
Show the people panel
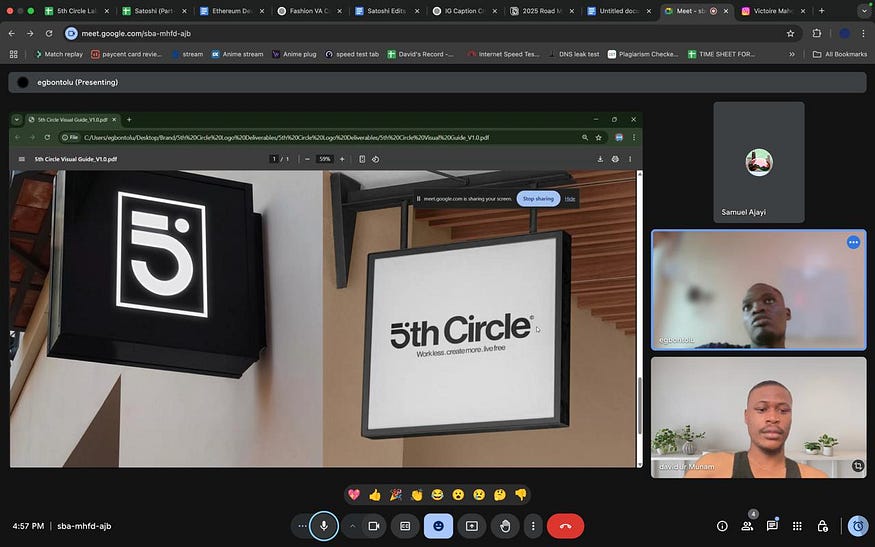747,526
